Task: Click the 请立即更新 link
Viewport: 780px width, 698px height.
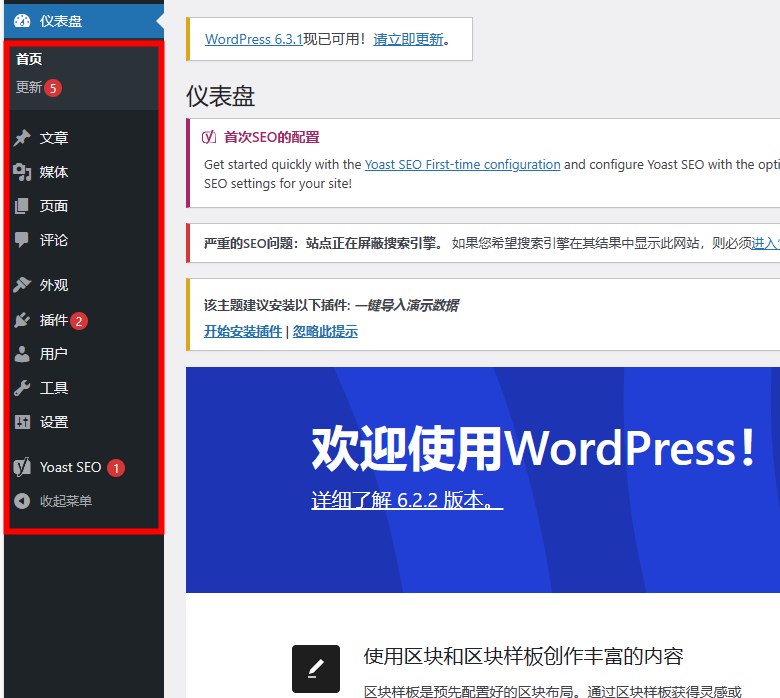Action: [408, 39]
